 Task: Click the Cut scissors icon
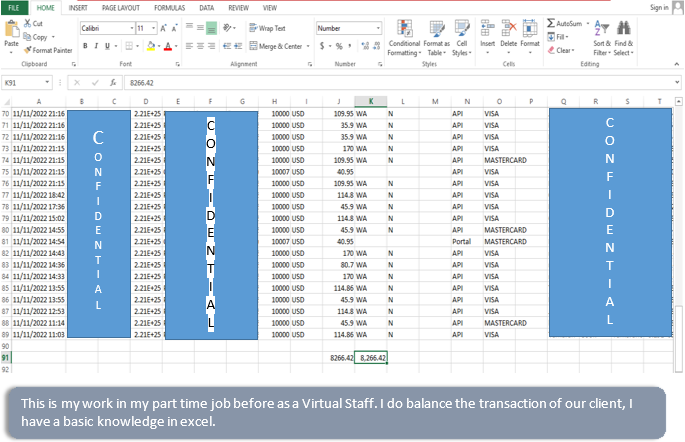coord(28,24)
